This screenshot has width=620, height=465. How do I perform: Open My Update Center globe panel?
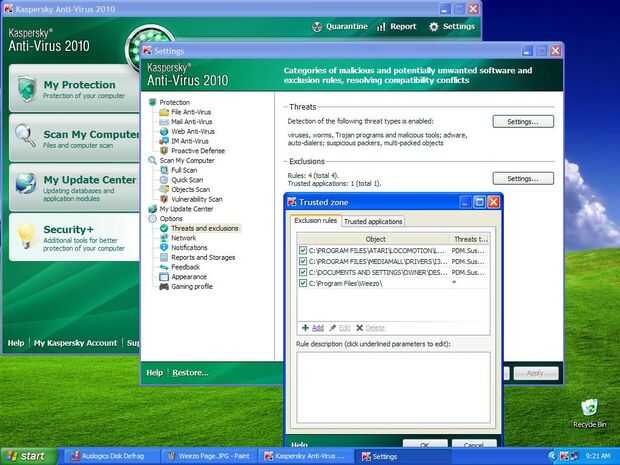pos(74,188)
